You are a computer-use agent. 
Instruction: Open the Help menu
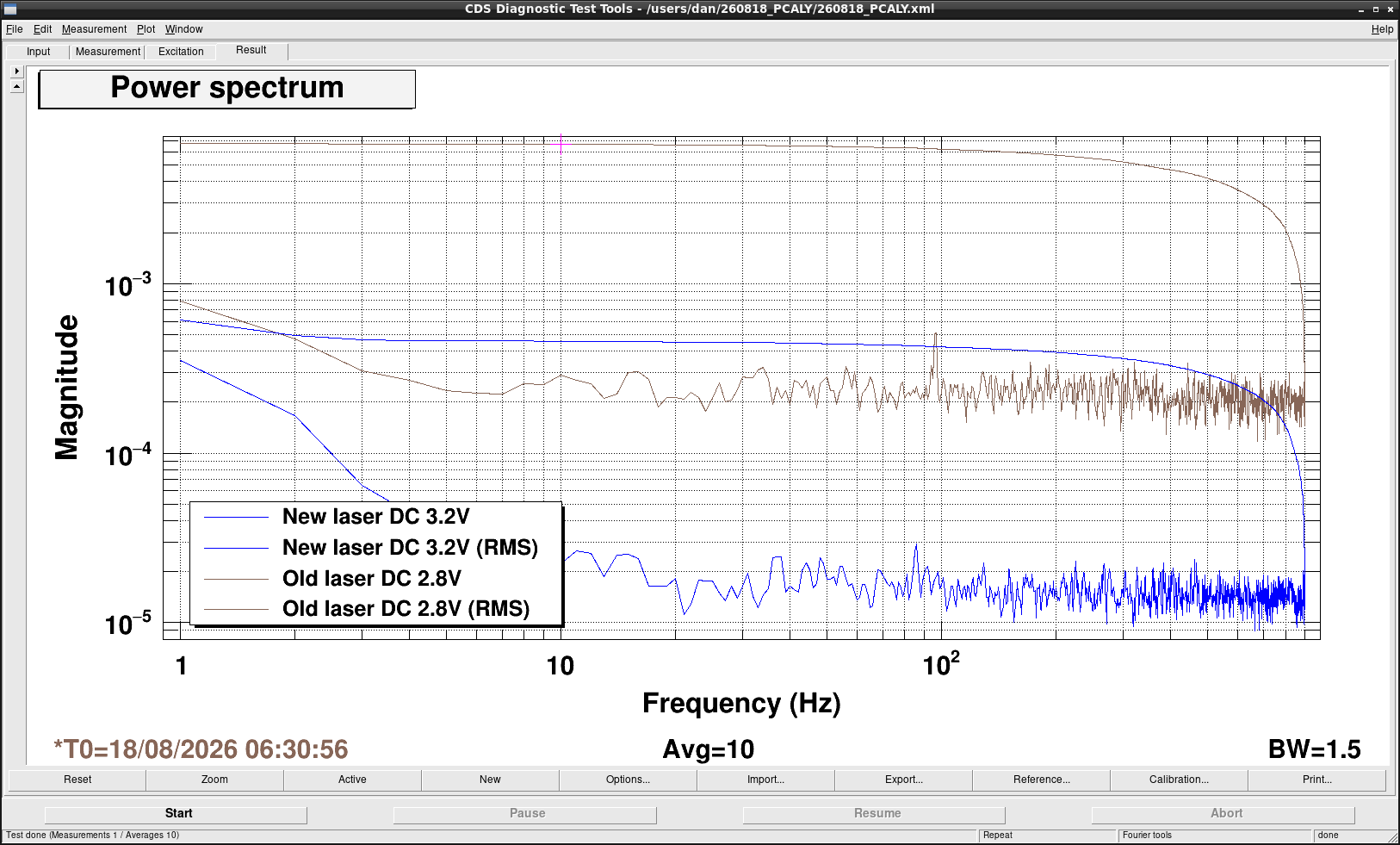coord(1382,29)
